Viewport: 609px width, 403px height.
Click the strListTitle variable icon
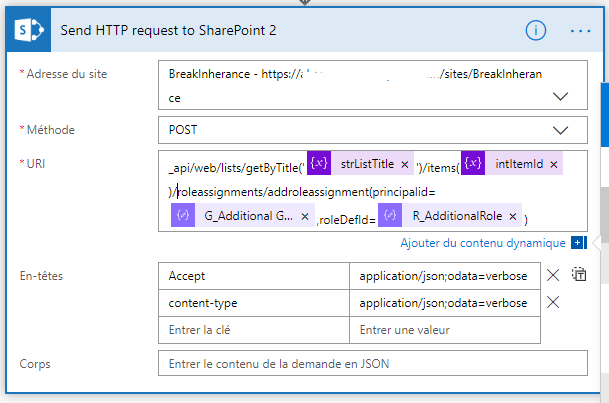click(319, 163)
